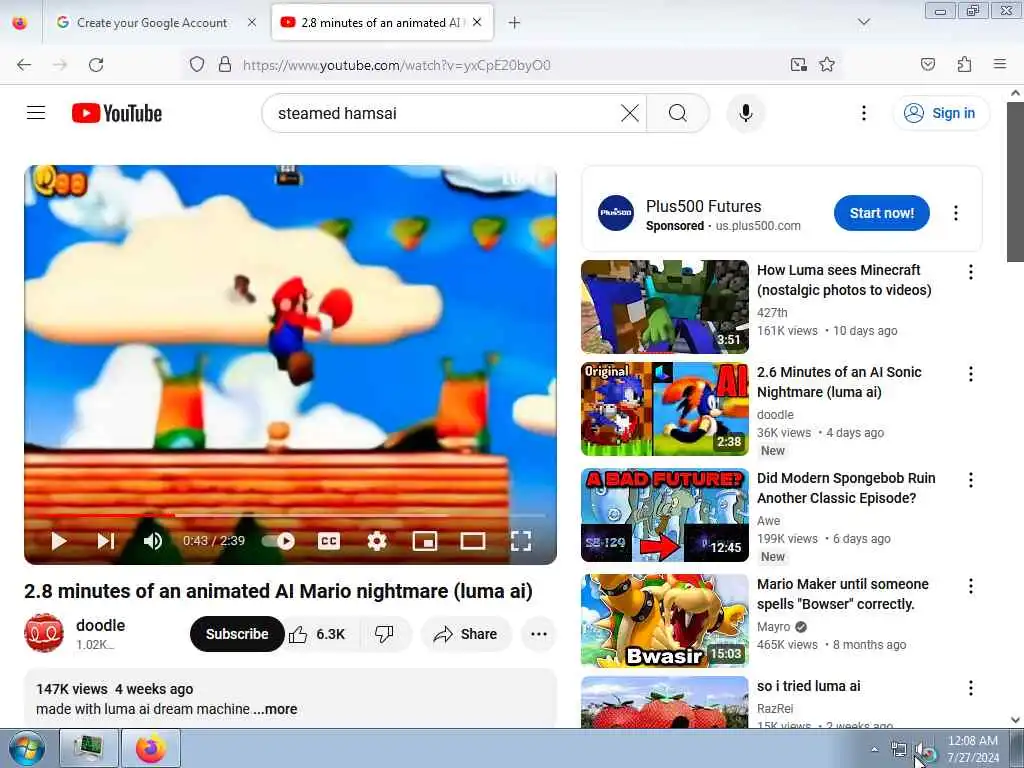The image size is (1024, 768).
Task: Skip to next video
Action: click(106, 541)
